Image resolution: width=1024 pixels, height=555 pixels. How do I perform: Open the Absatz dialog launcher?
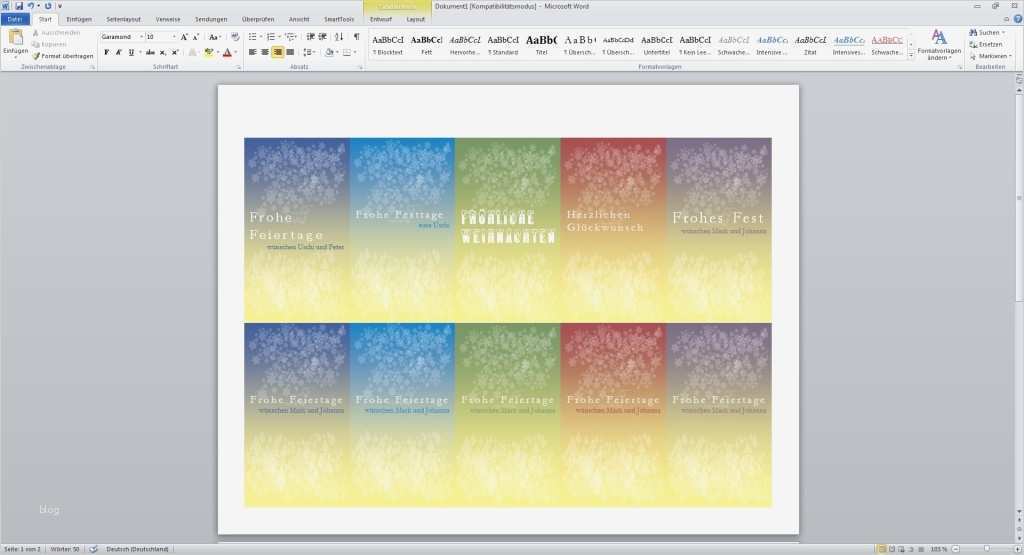pos(360,67)
